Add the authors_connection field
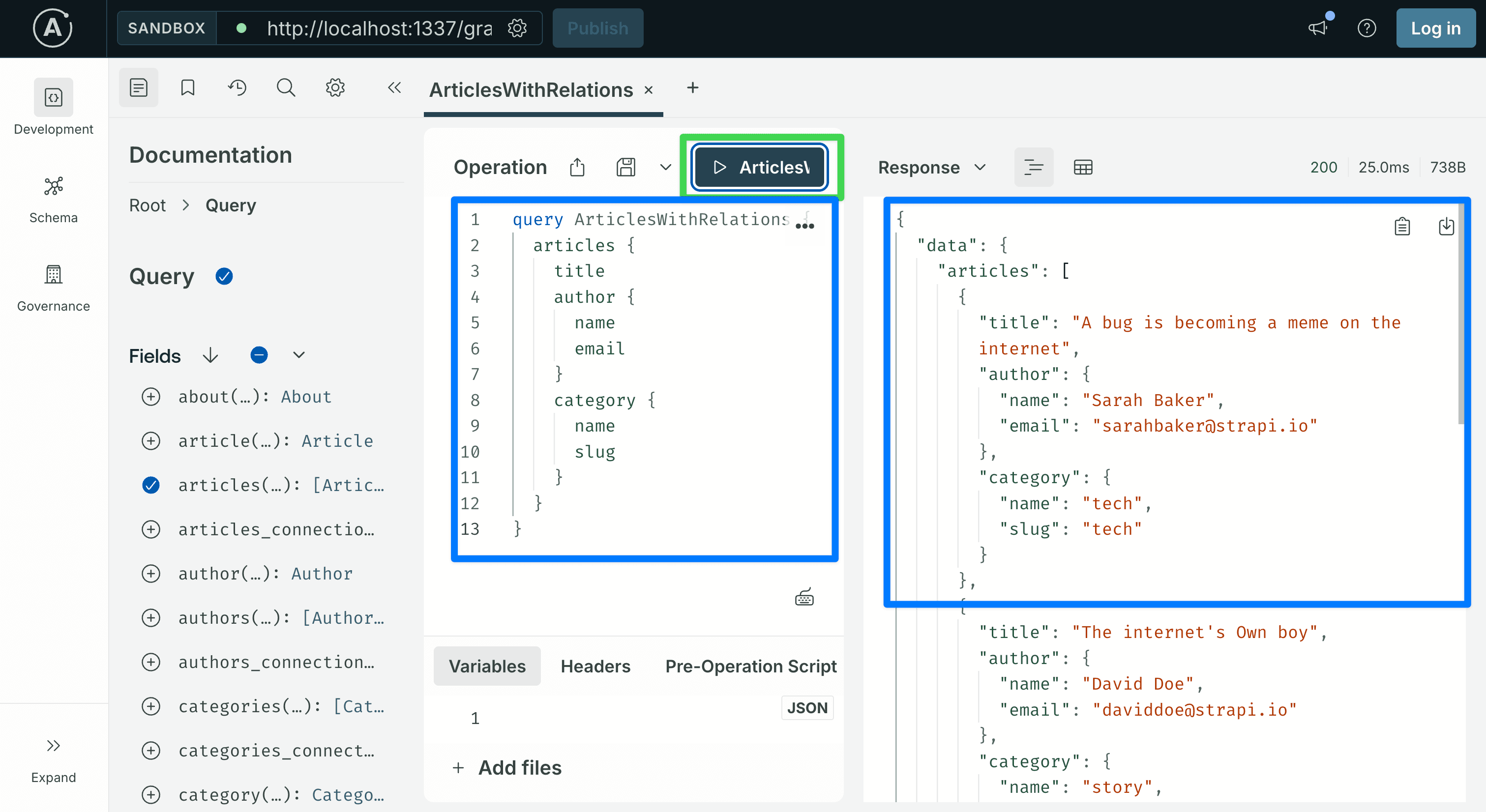 [151, 662]
